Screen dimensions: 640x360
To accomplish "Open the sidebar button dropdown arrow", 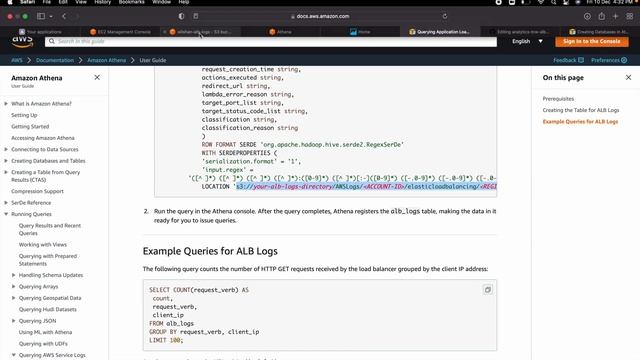I will 51,16.
